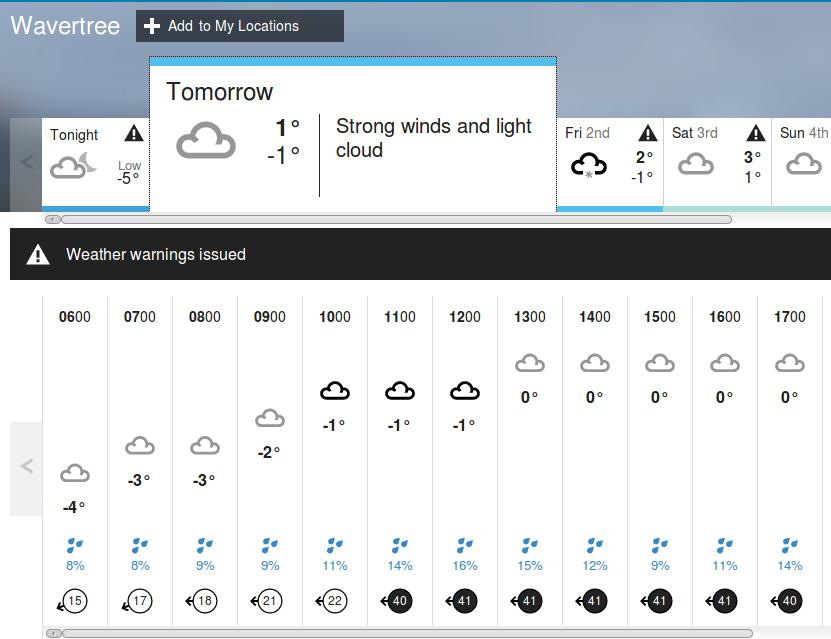
Task: Click warning triangle icon on Tonight tab
Action: pyautogui.click(x=134, y=134)
